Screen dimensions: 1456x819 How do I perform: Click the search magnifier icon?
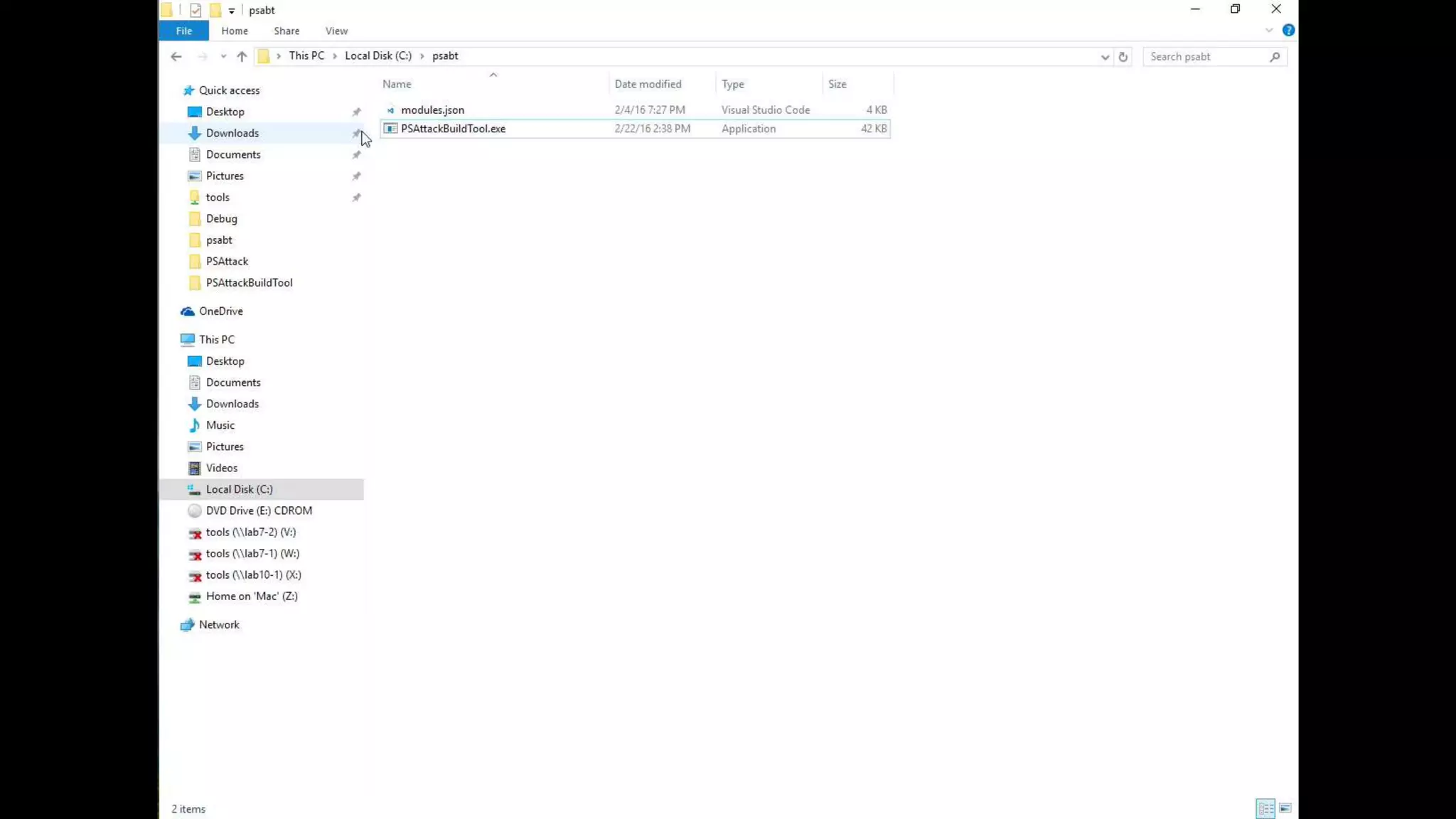coord(1275,56)
